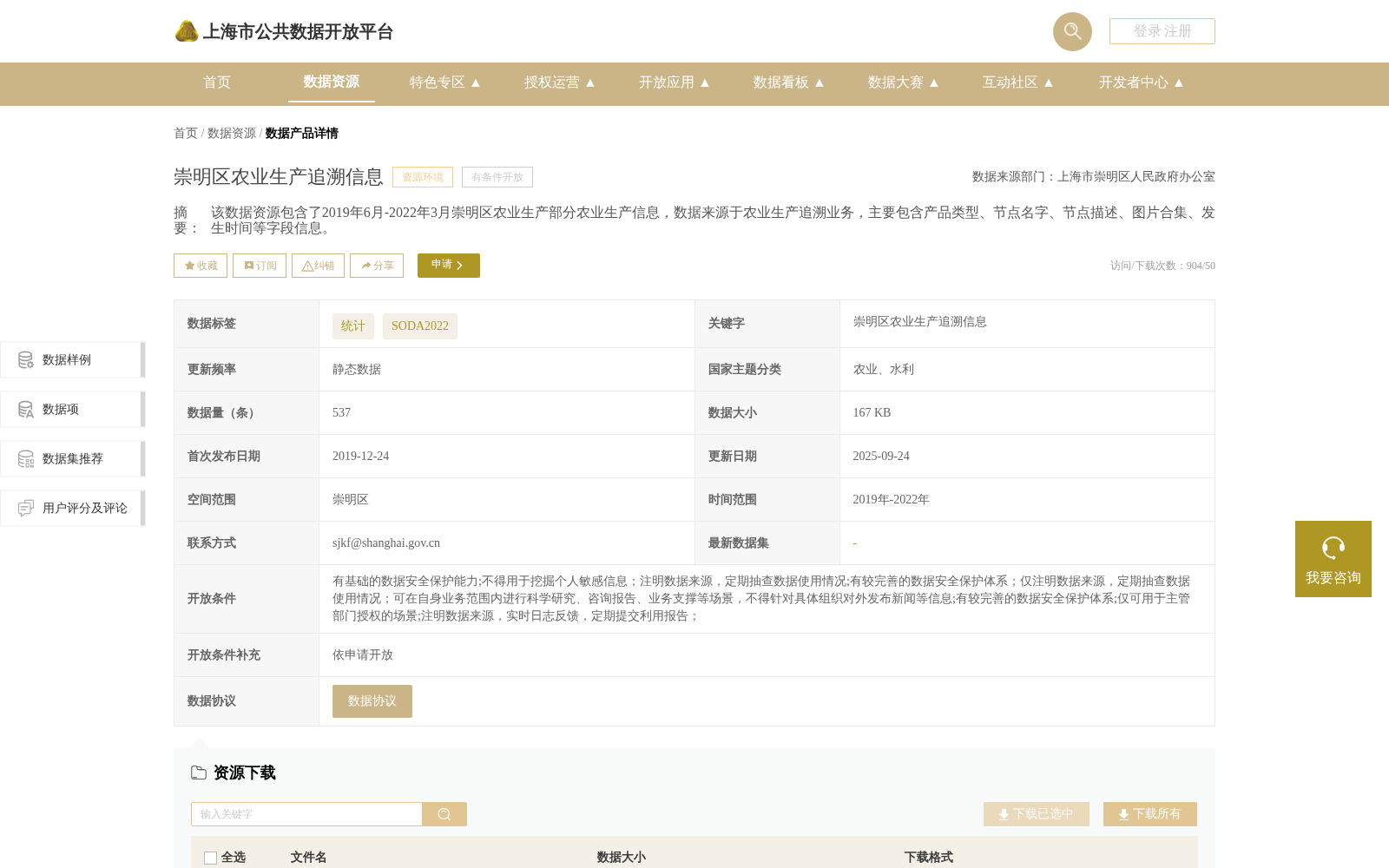Viewport: 1389px width, 868px height.
Task: Go to the 首页 nav tab
Action: (217, 82)
